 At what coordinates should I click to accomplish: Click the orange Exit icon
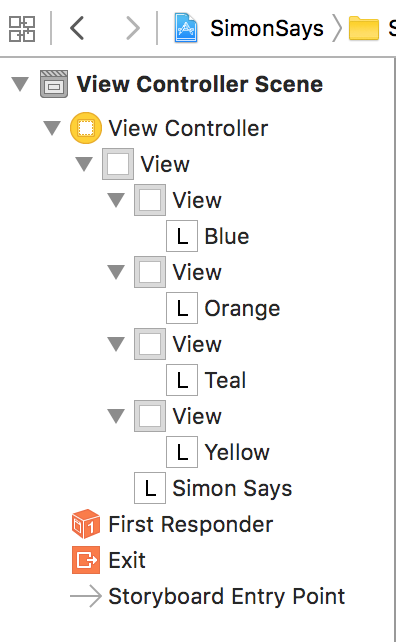86,560
